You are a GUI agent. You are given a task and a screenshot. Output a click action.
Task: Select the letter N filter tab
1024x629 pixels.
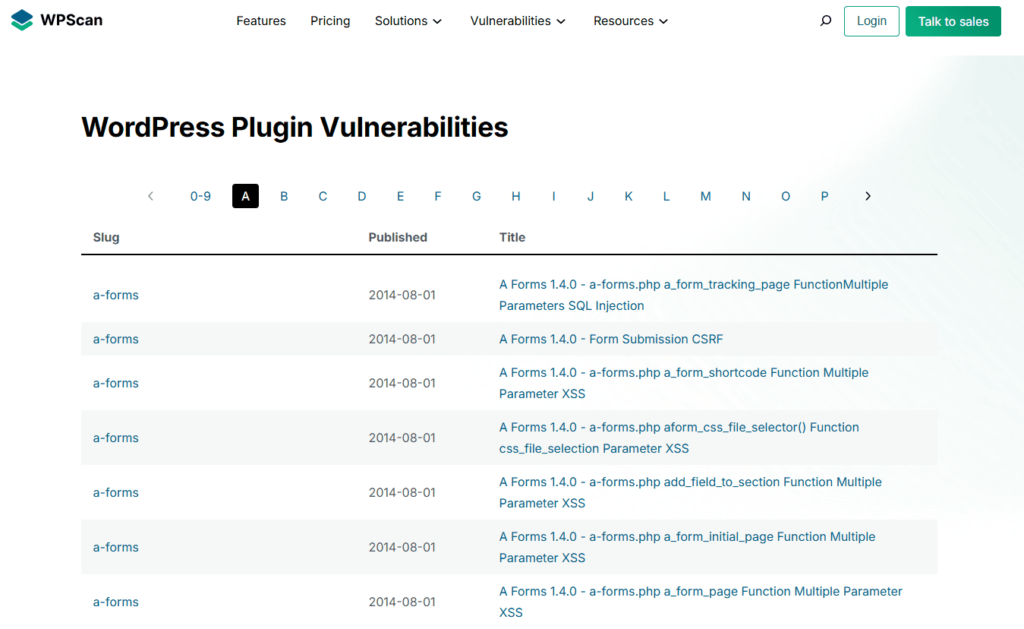746,196
